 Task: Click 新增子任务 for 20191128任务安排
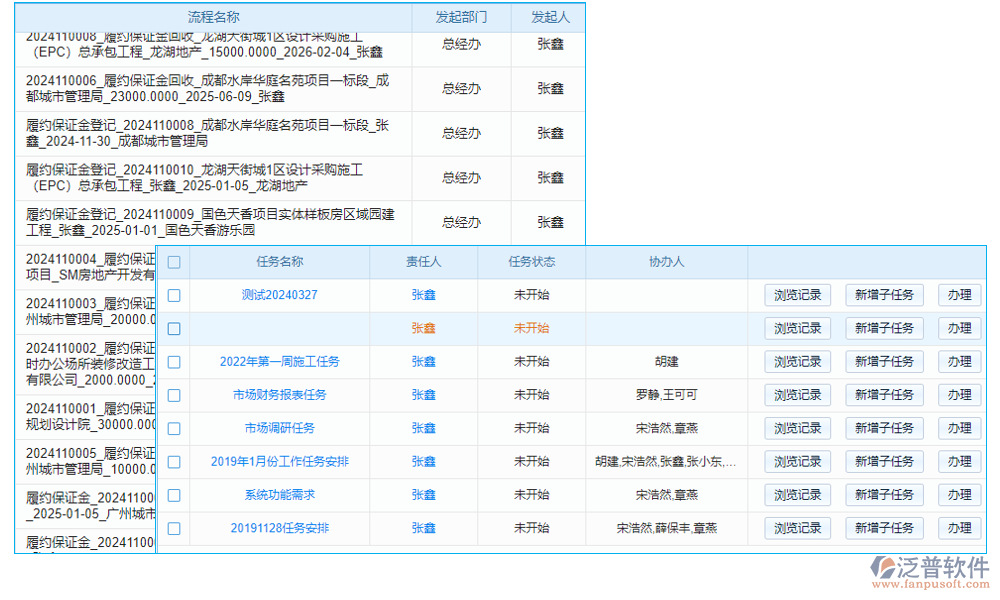coord(884,528)
